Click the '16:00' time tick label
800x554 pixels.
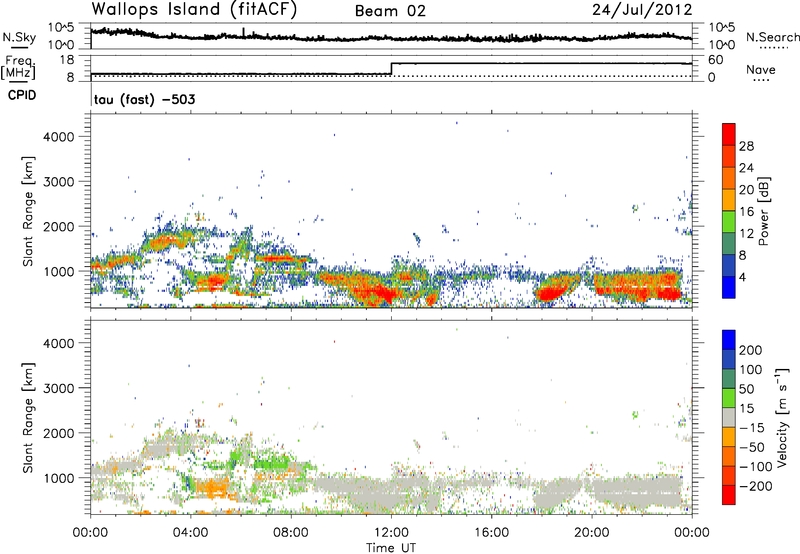pyautogui.click(x=491, y=533)
